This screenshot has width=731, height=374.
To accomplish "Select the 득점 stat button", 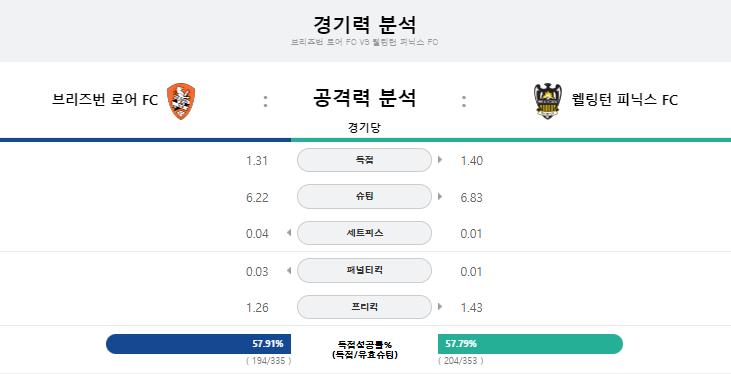I will 364,160.
